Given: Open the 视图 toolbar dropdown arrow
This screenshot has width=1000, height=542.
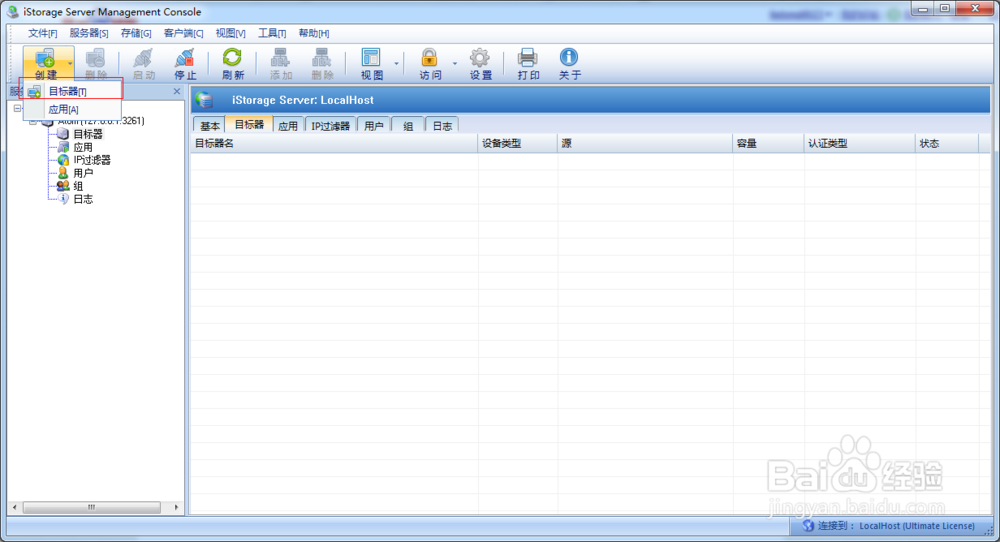Looking at the screenshot, I should pos(396,64).
